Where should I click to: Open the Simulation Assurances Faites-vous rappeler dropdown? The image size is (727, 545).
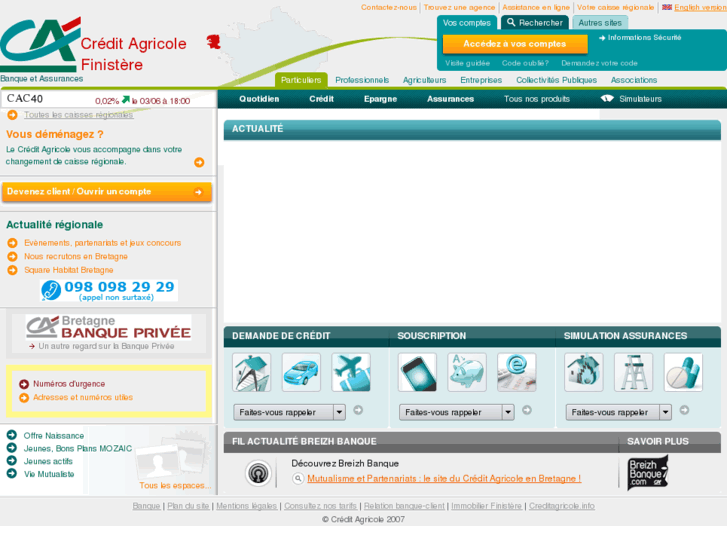coord(619,412)
